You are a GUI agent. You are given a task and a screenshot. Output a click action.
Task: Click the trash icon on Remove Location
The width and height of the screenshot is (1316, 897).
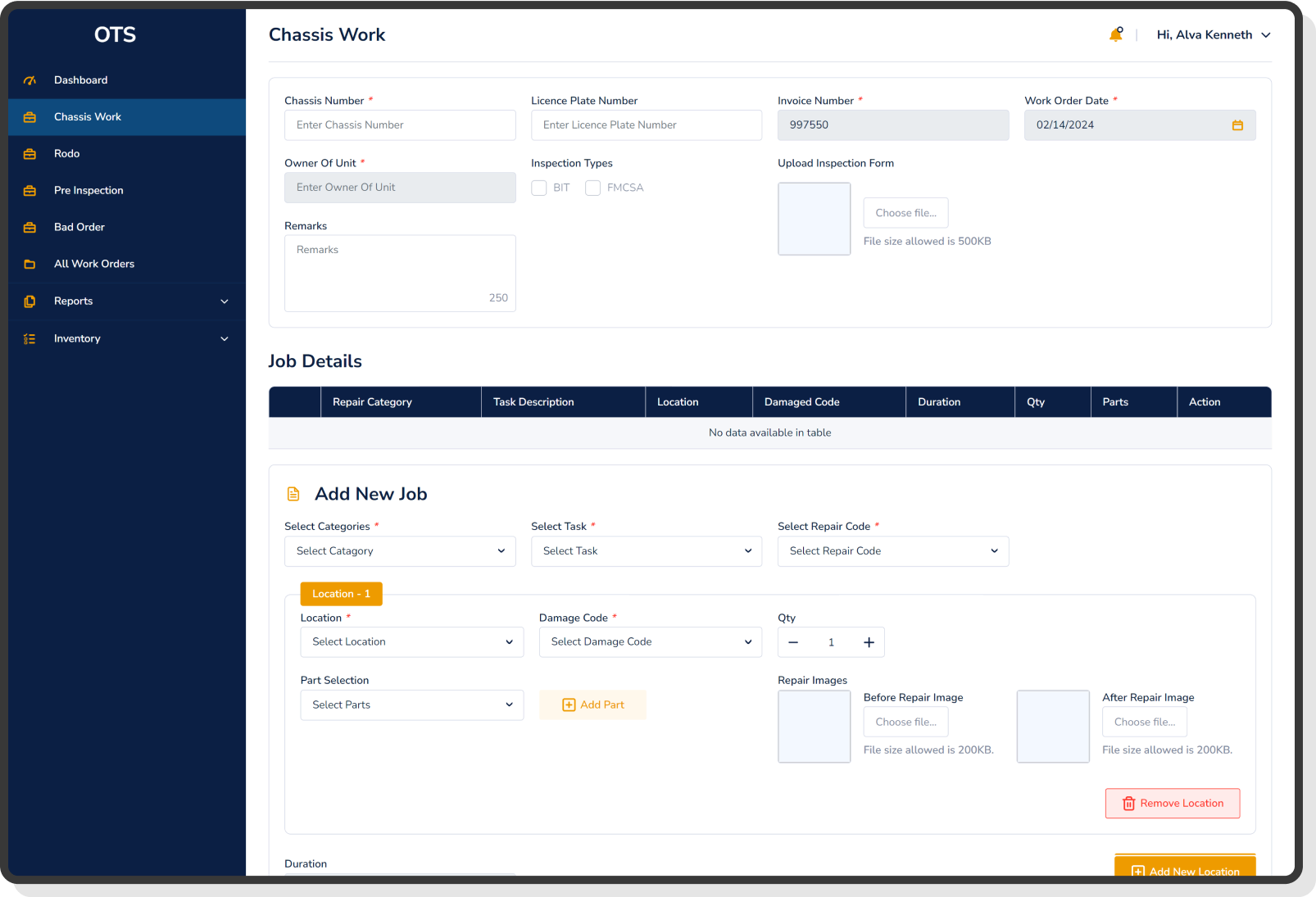(x=1128, y=804)
